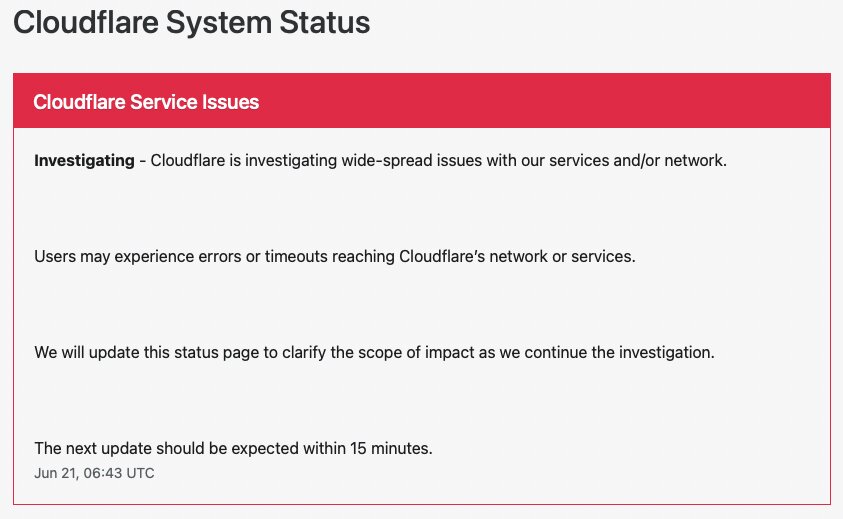Click the next update expected sentence

coord(233,448)
